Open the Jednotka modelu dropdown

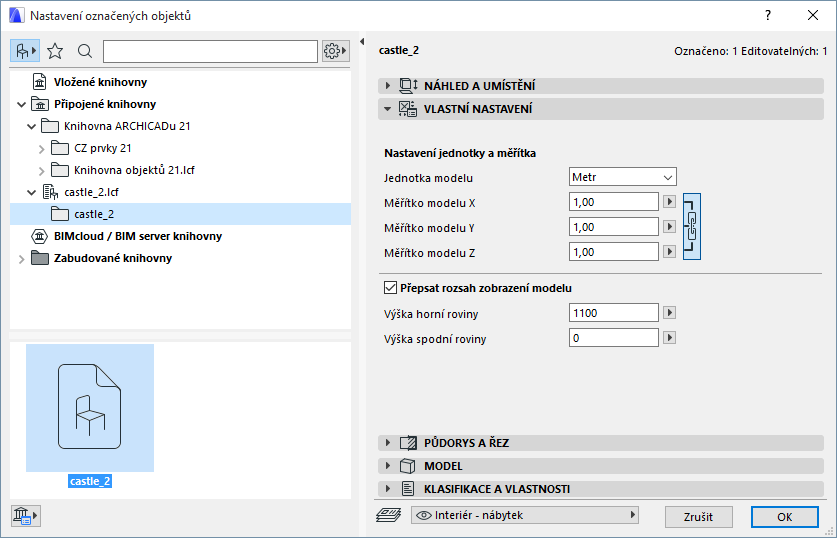tap(622, 177)
